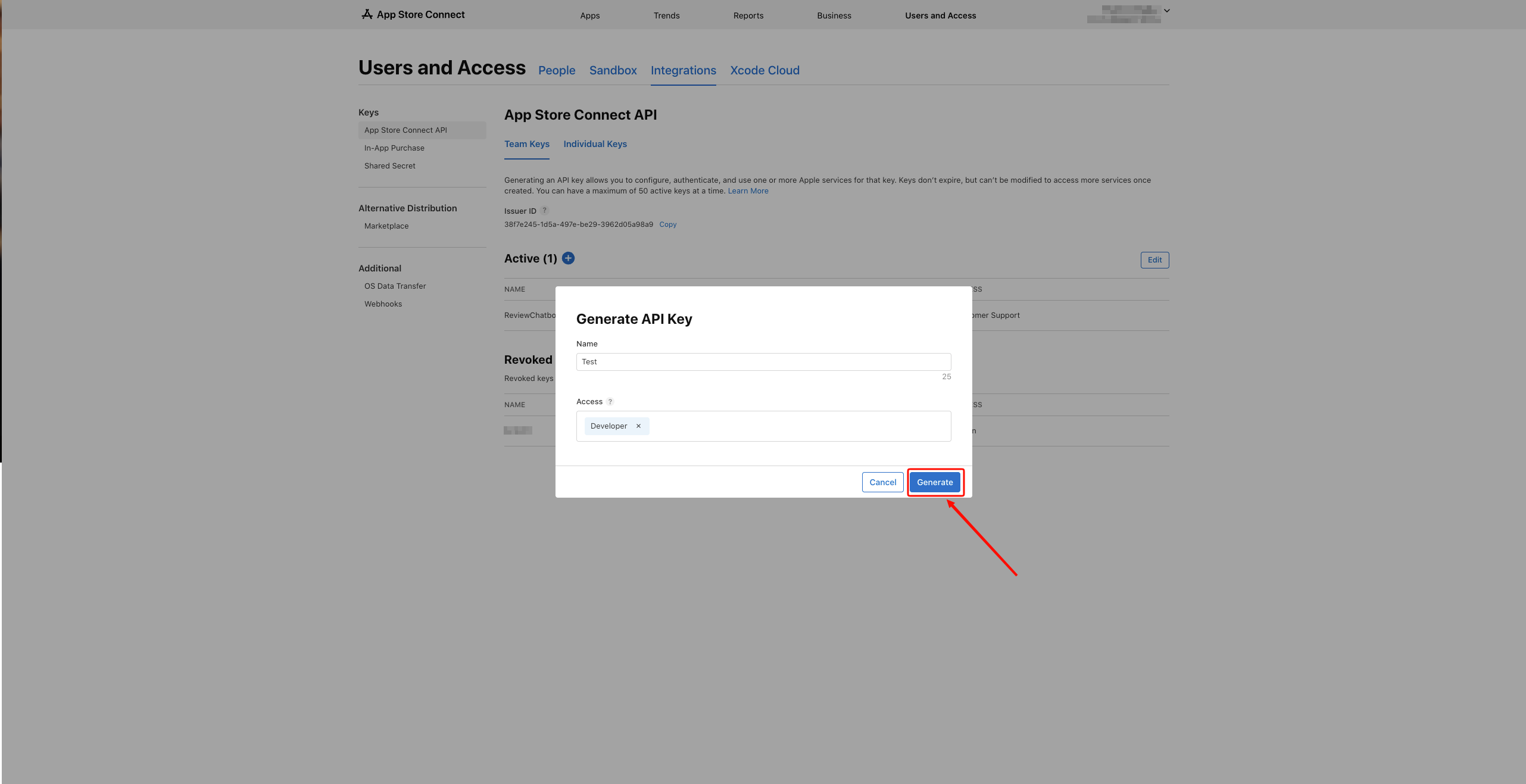Focus the Name input field
The image size is (1526, 784).
(x=763, y=362)
